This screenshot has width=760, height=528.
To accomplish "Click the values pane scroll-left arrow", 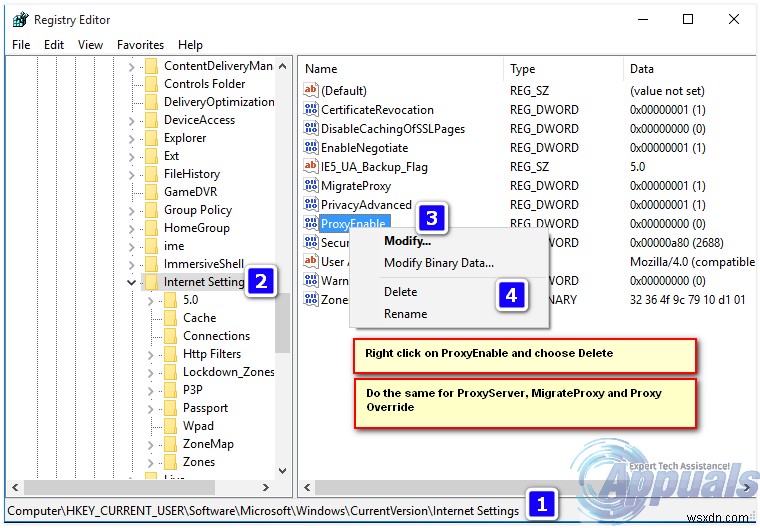I will pyautogui.click(x=307, y=487).
